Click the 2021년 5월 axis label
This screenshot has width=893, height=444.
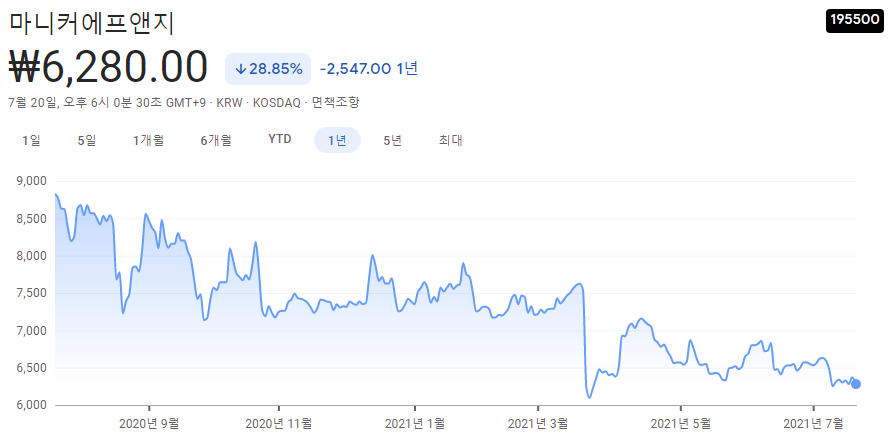(x=681, y=423)
